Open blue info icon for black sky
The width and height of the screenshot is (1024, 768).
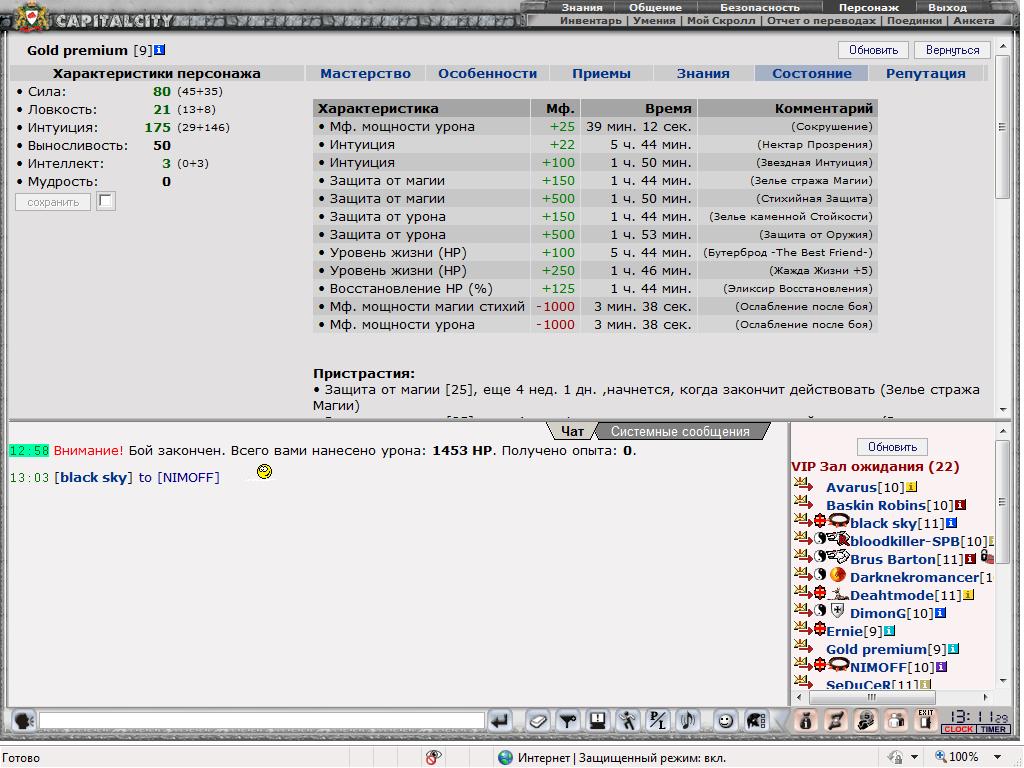(952, 523)
